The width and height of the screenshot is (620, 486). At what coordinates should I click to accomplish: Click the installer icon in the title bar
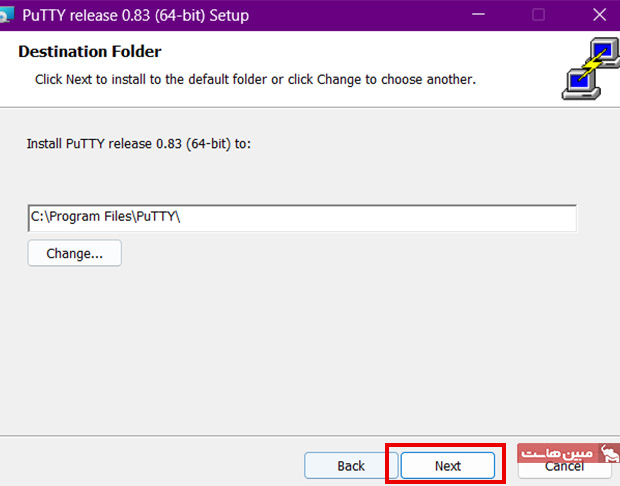(x=6, y=16)
